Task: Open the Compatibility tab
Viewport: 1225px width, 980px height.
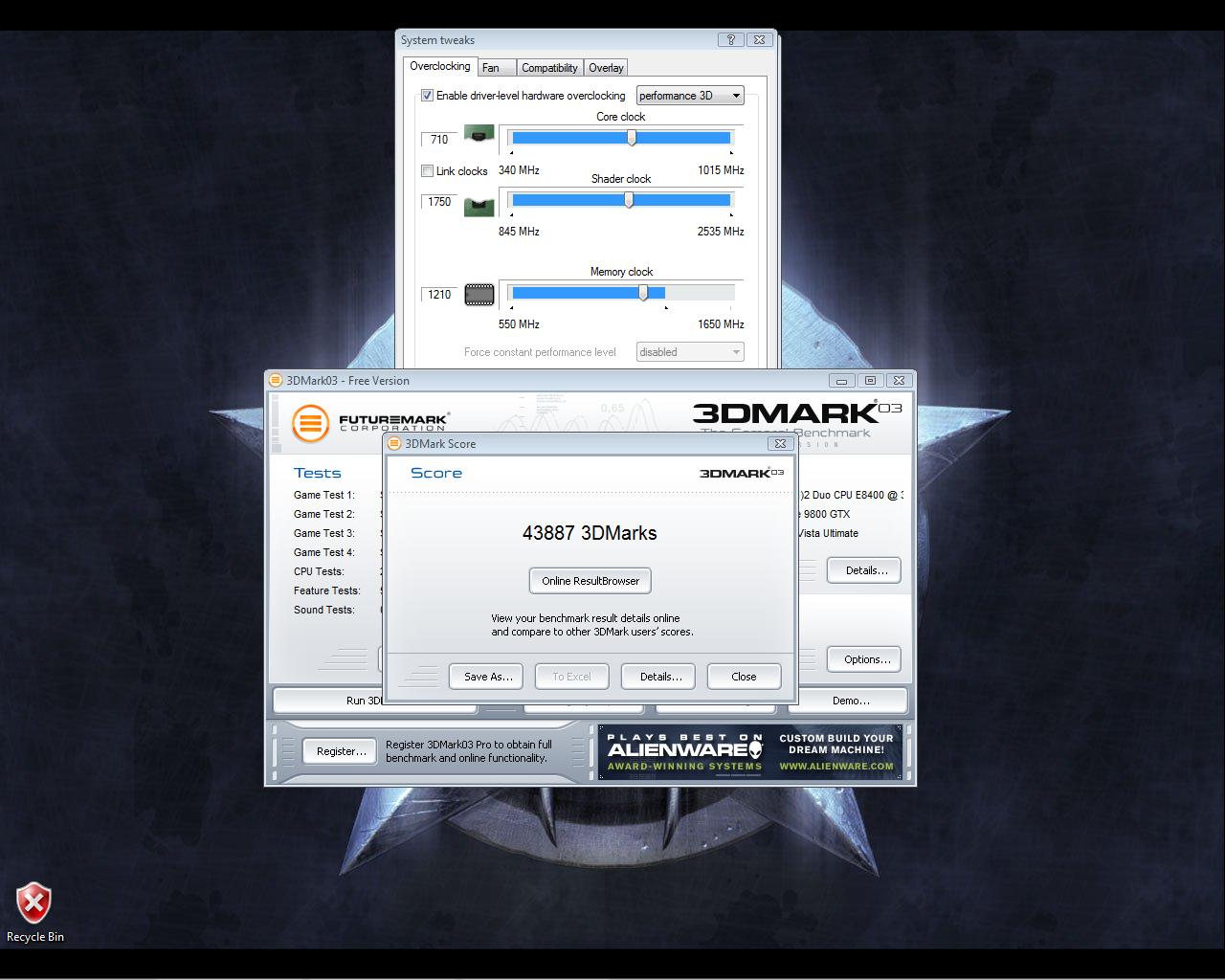Action: (x=549, y=68)
